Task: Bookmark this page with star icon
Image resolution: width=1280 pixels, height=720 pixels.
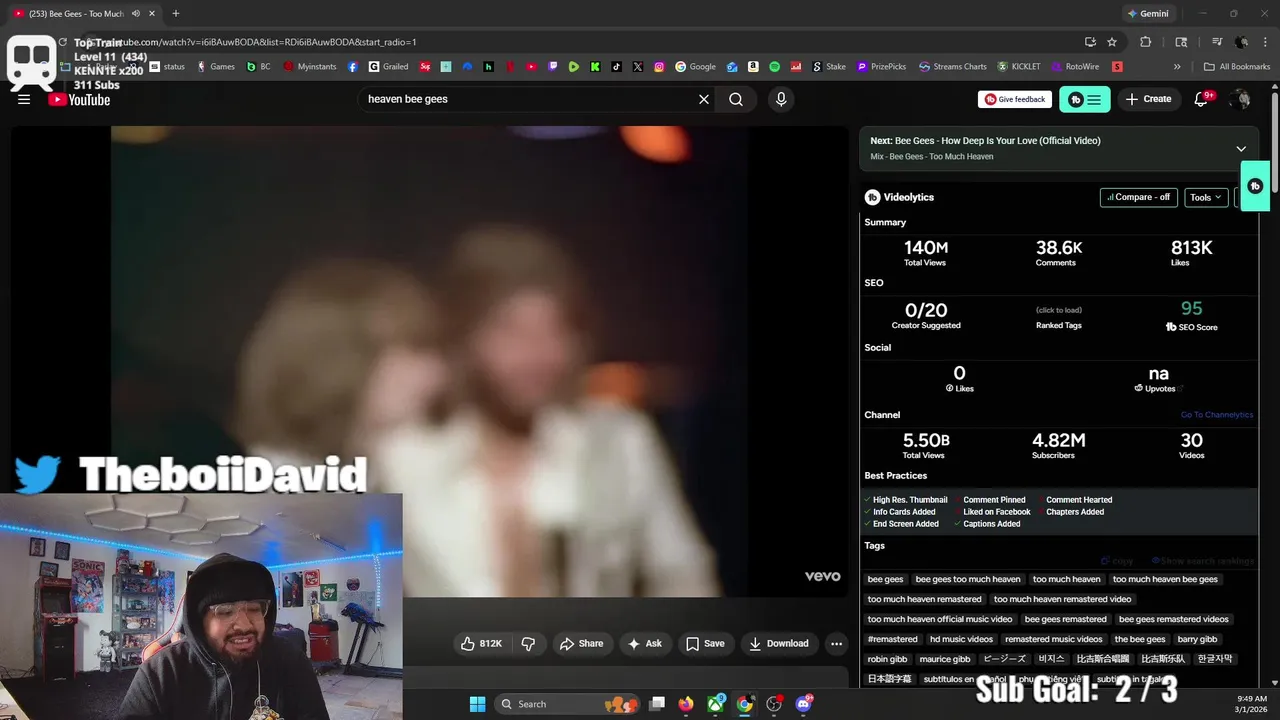Action: pos(1112,42)
